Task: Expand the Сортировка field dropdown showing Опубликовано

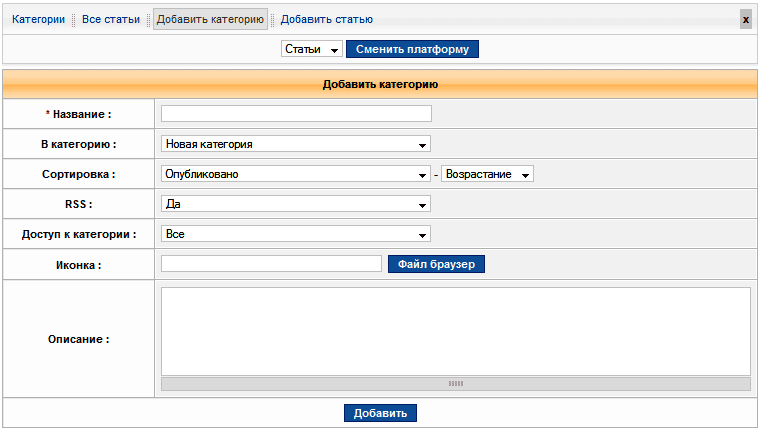Action: (x=296, y=174)
